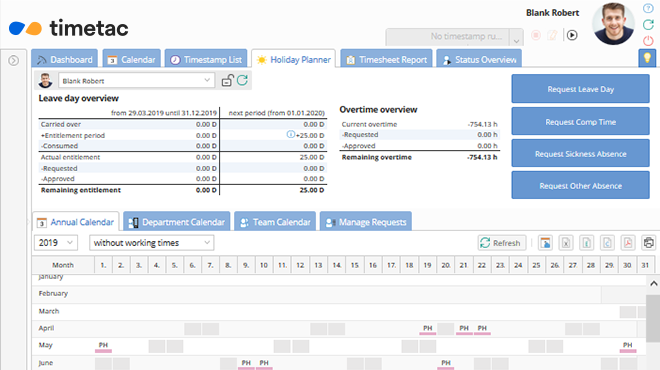This screenshot has height=370, width=660.
Task: Click the yellow lightbulb tips icon
Action: click(647, 58)
